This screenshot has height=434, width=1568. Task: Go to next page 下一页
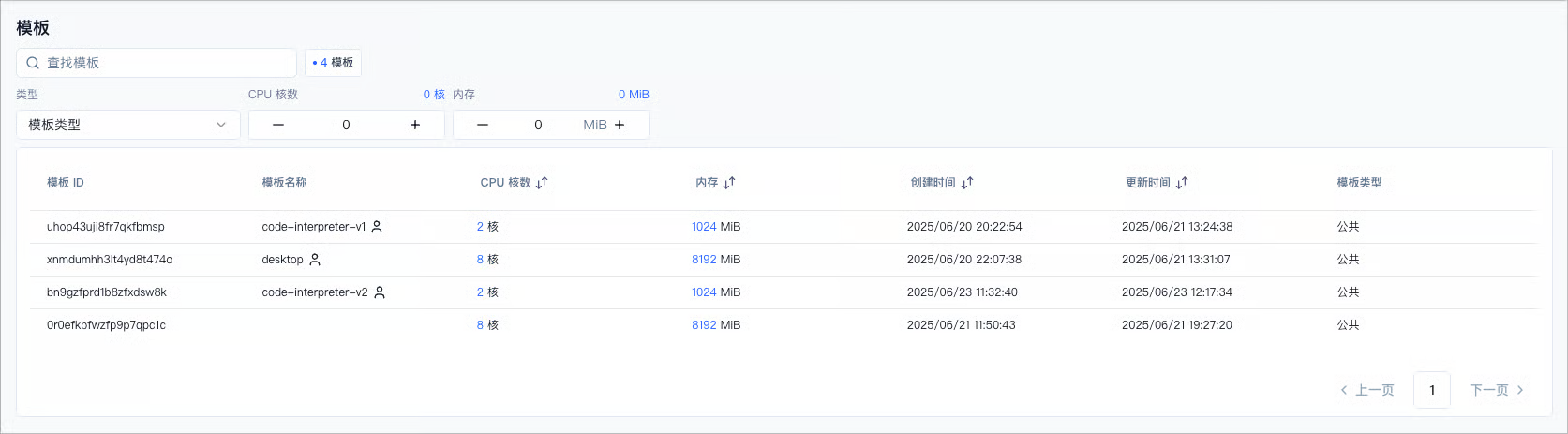pyautogui.click(x=1497, y=390)
